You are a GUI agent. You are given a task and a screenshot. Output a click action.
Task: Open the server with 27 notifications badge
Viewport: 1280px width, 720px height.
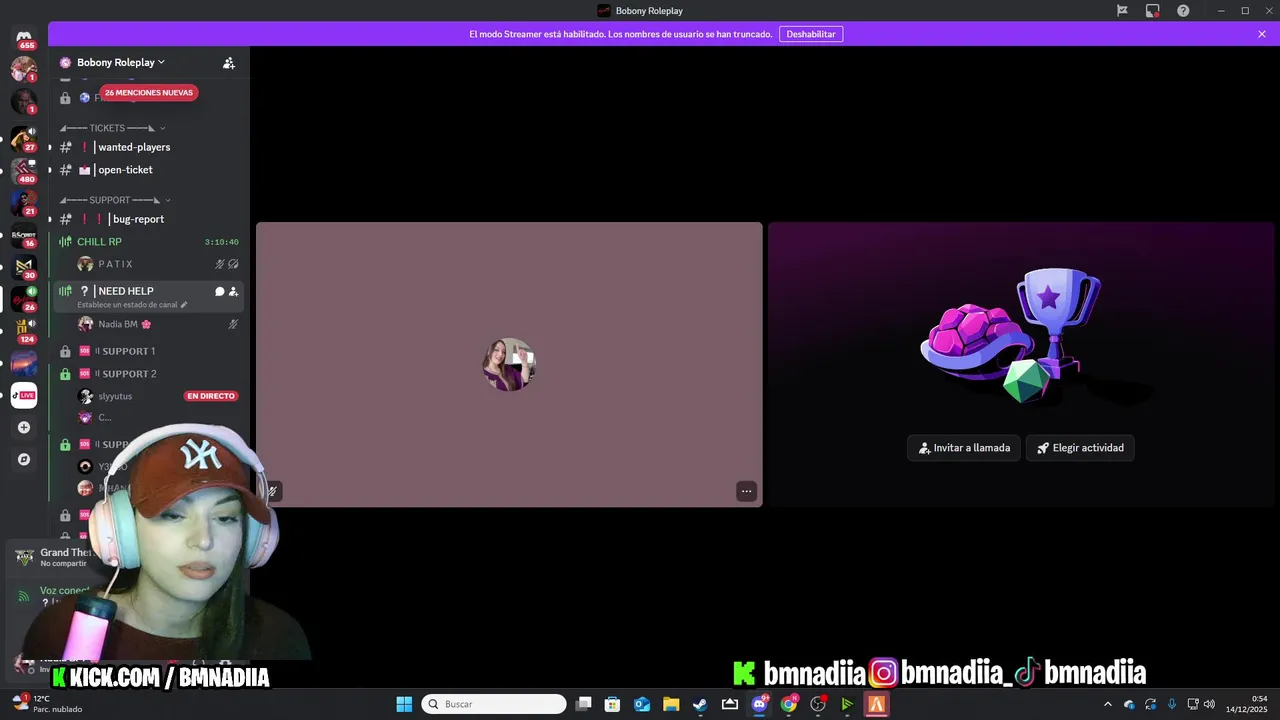coord(24,138)
